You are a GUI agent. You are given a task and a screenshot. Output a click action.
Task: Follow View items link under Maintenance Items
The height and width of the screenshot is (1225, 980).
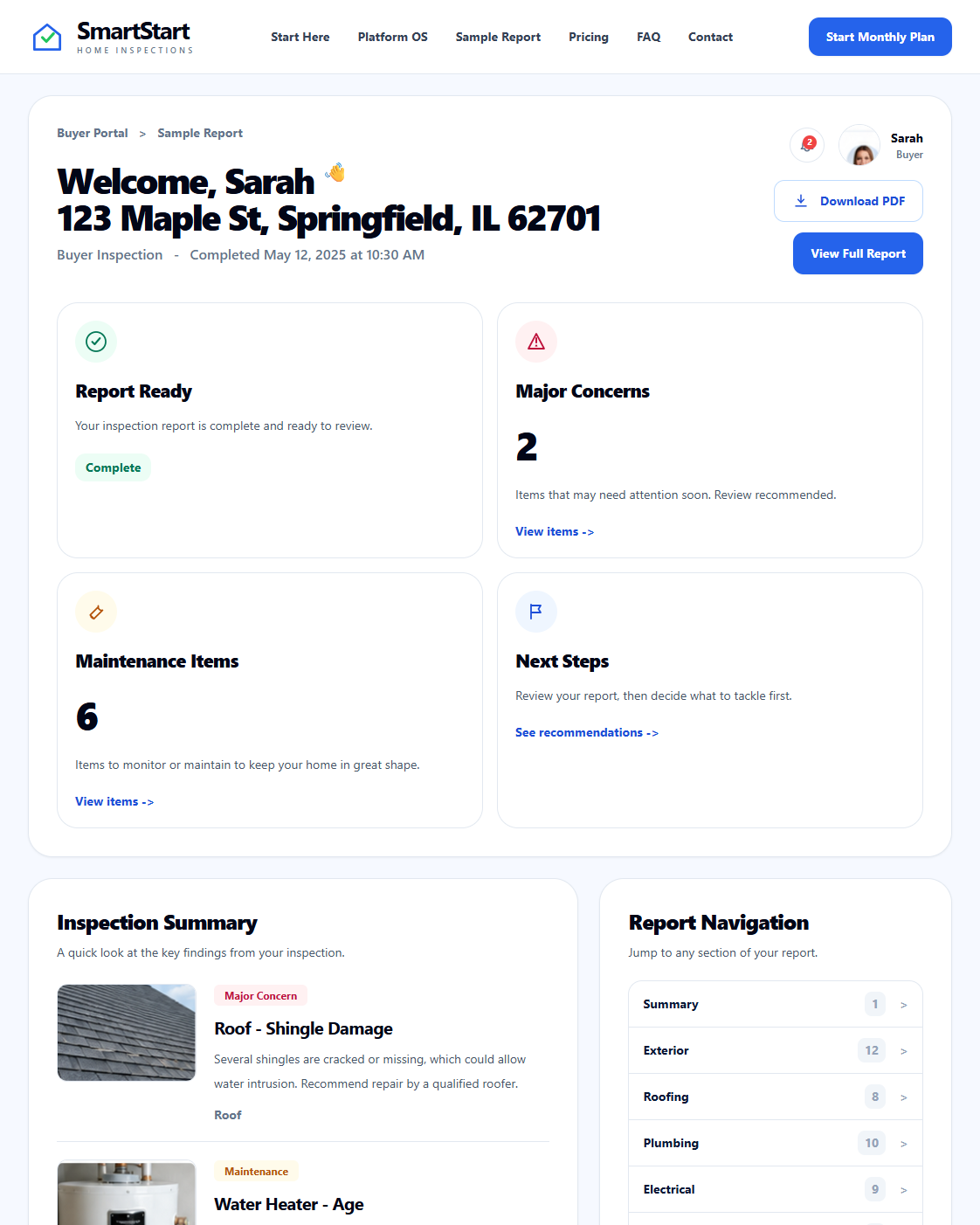(x=114, y=801)
